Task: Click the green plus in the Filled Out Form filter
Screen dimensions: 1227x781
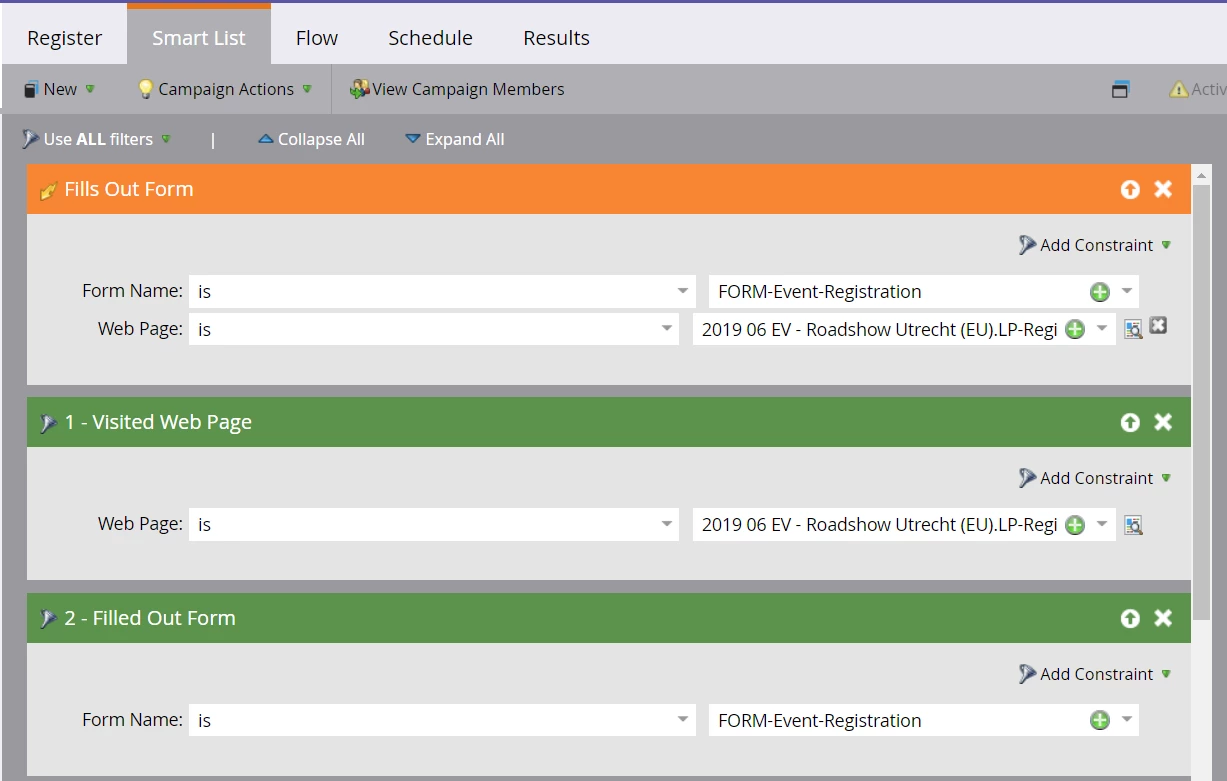Action: [x=1100, y=720]
